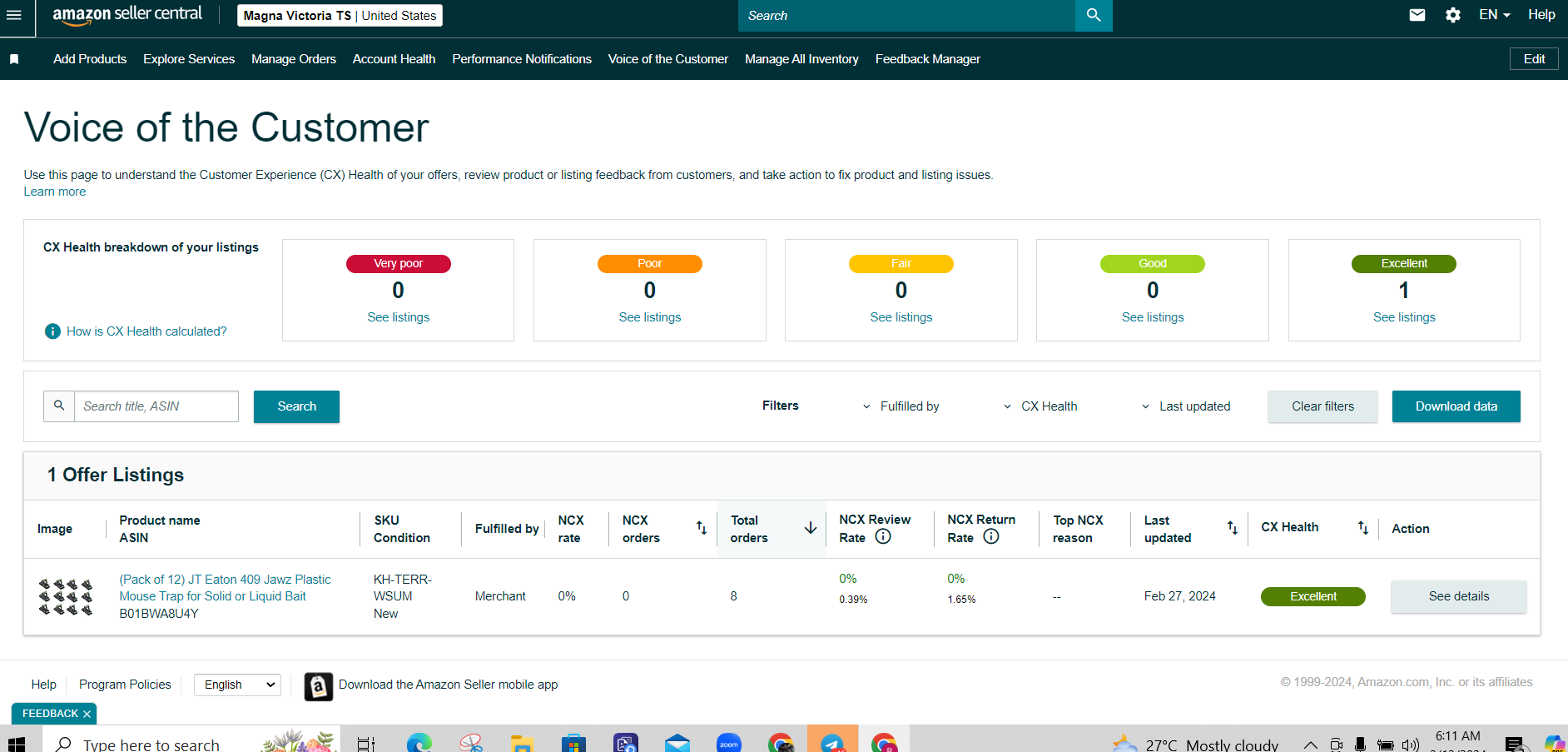Go to Manage All Inventory
1568x752 pixels.
(x=801, y=59)
